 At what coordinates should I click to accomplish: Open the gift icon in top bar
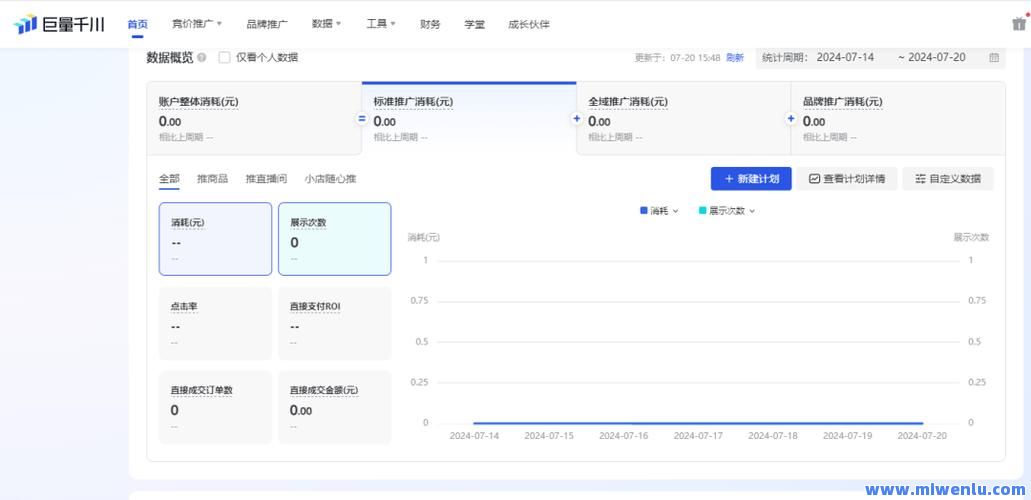click(x=1019, y=23)
